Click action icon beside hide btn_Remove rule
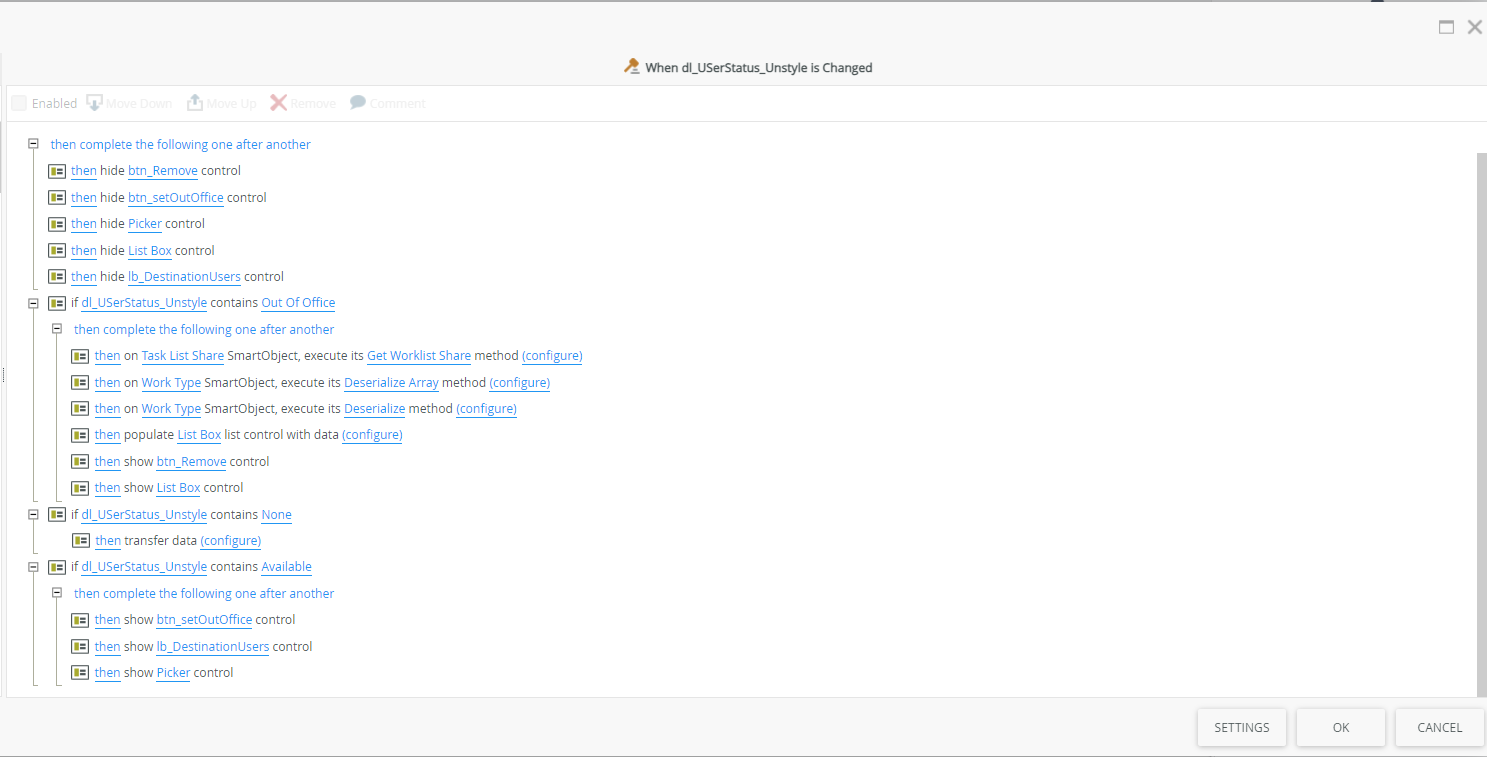This screenshot has height=757, width=1487. pyautogui.click(x=57, y=171)
